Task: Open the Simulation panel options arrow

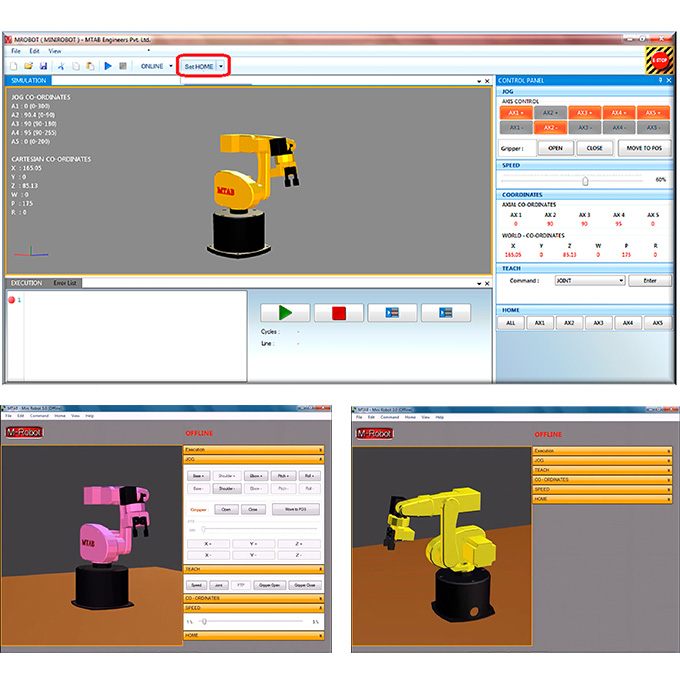Action: pos(479,81)
